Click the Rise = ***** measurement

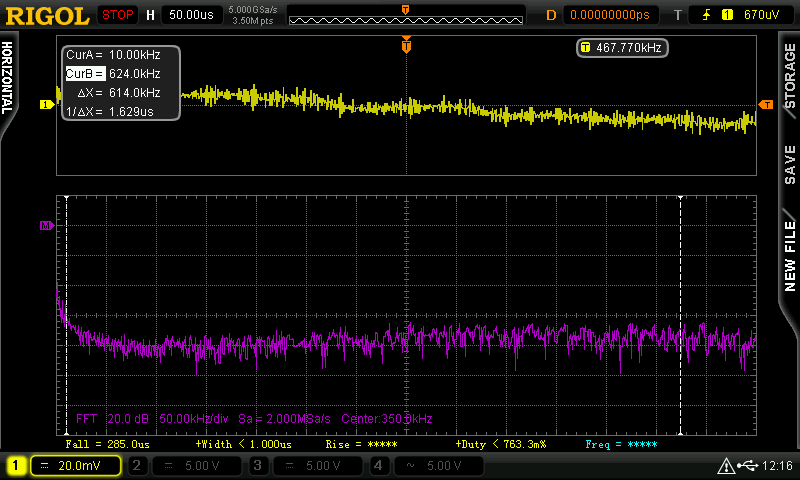pyautogui.click(x=361, y=444)
